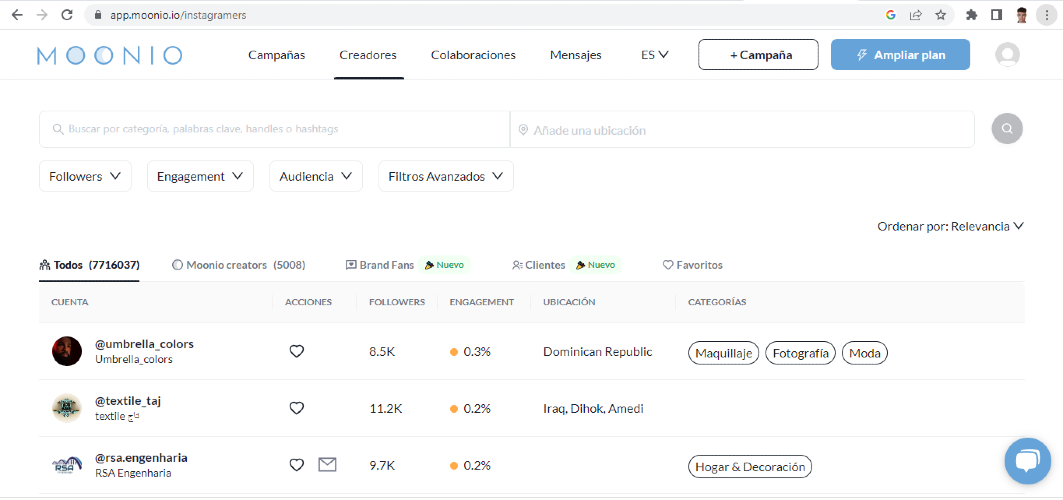
Task: Toggle the browser side panel icon
Action: point(997,15)
